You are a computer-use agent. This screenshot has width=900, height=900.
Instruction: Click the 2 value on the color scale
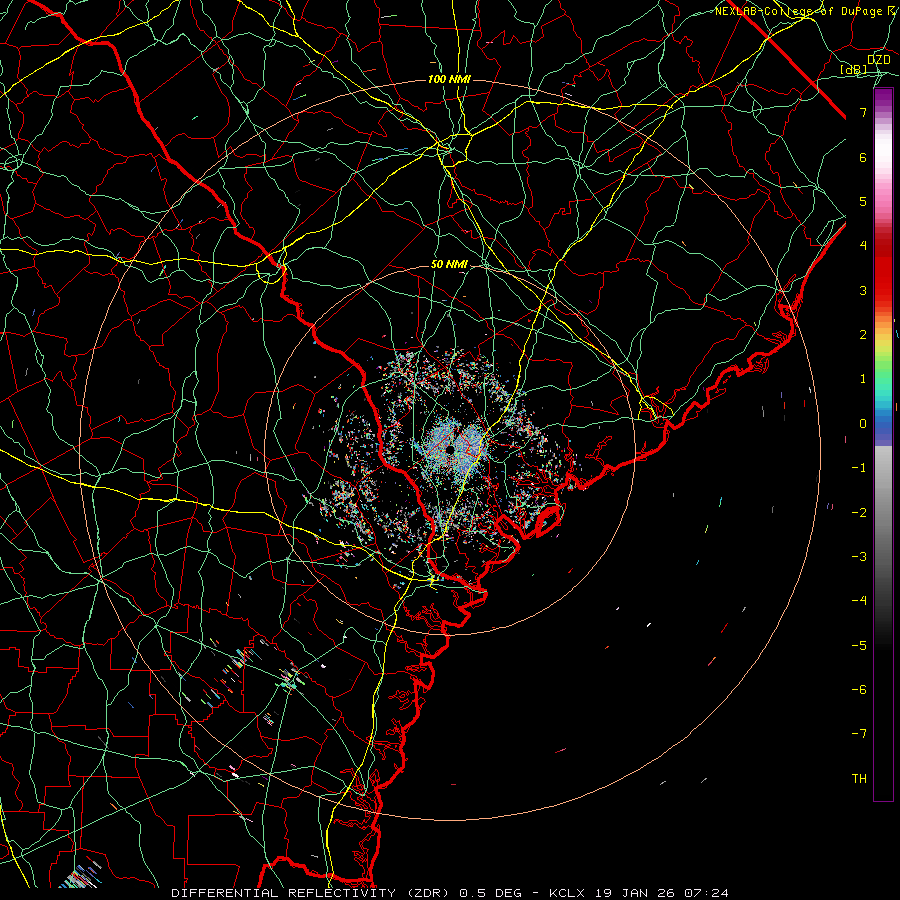(863, 335)
